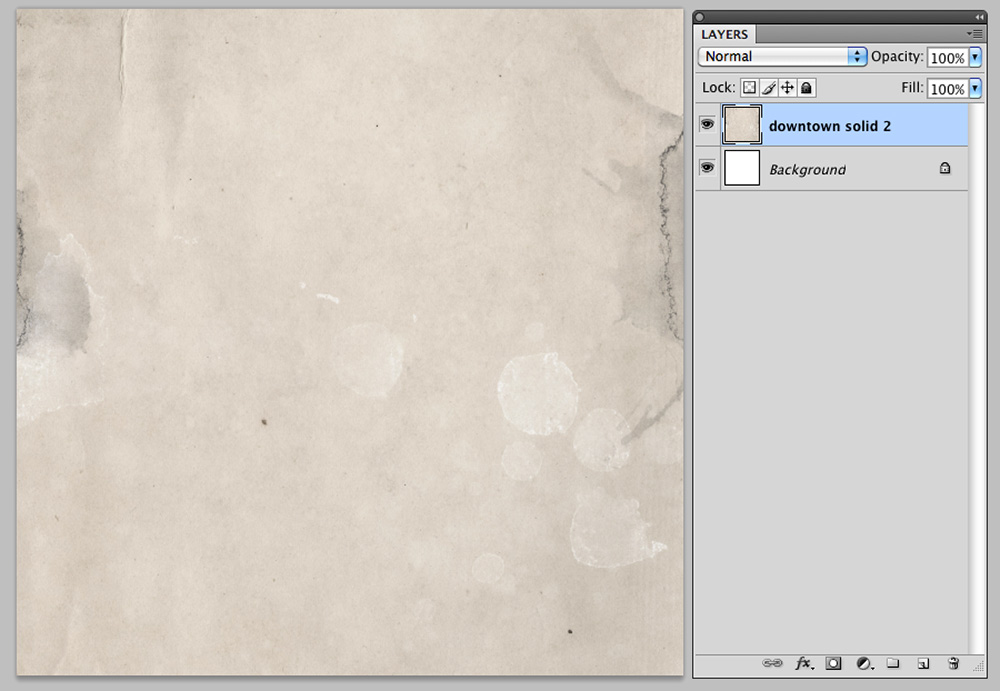Viewport: 1000px width, 691px height.
Task: Select the LAYERS tab
Action: click(x=724, y=34)
